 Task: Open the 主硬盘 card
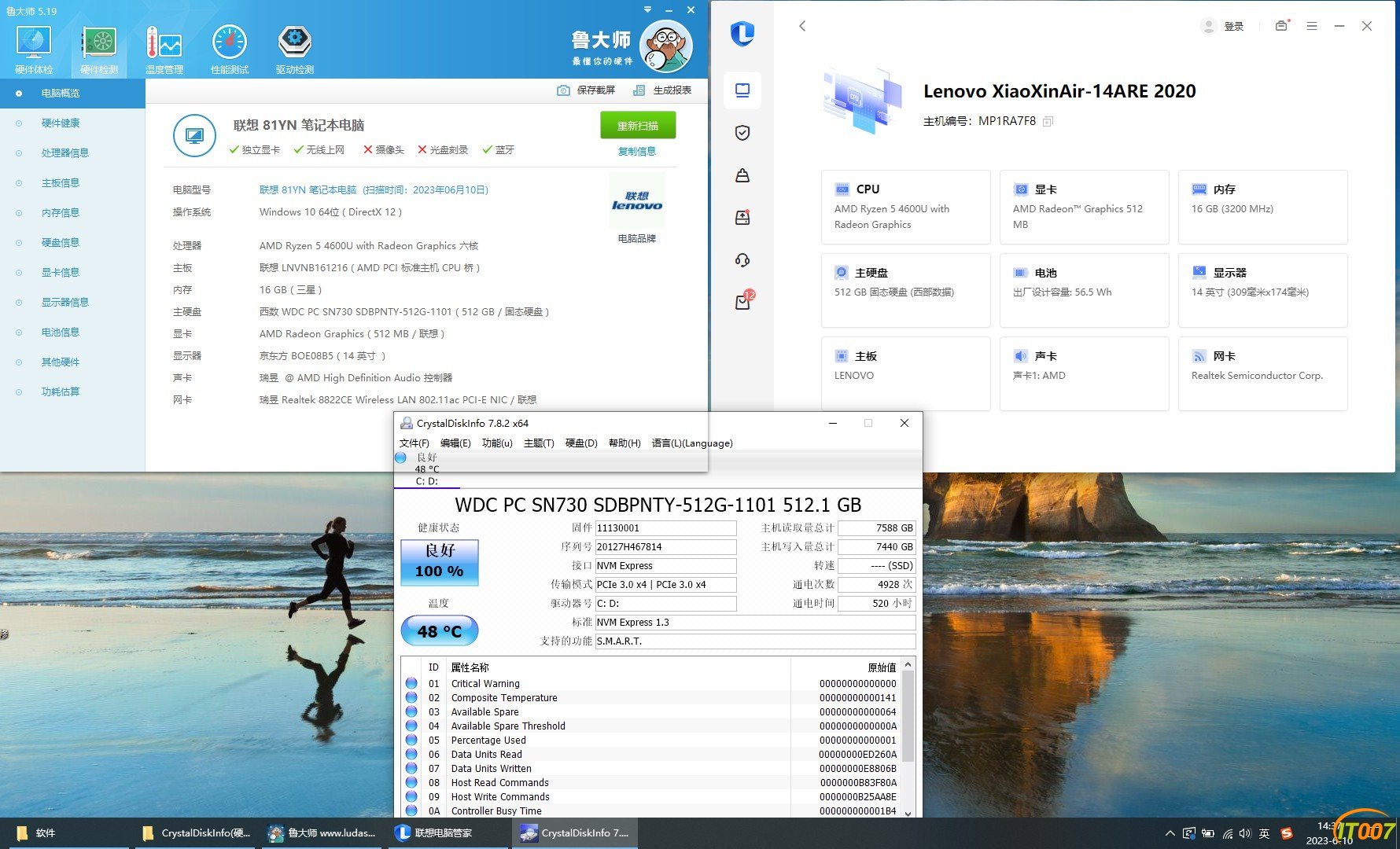[x=906, y=290]
